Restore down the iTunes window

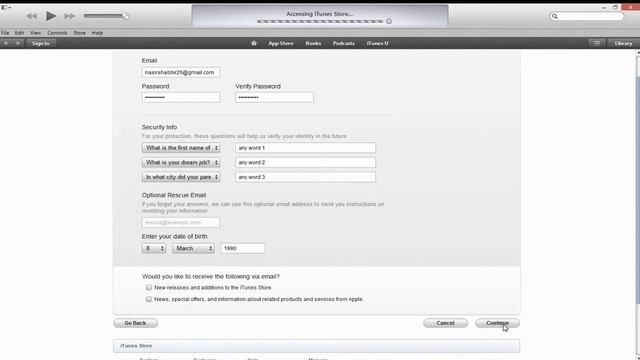tap(615, 8)
